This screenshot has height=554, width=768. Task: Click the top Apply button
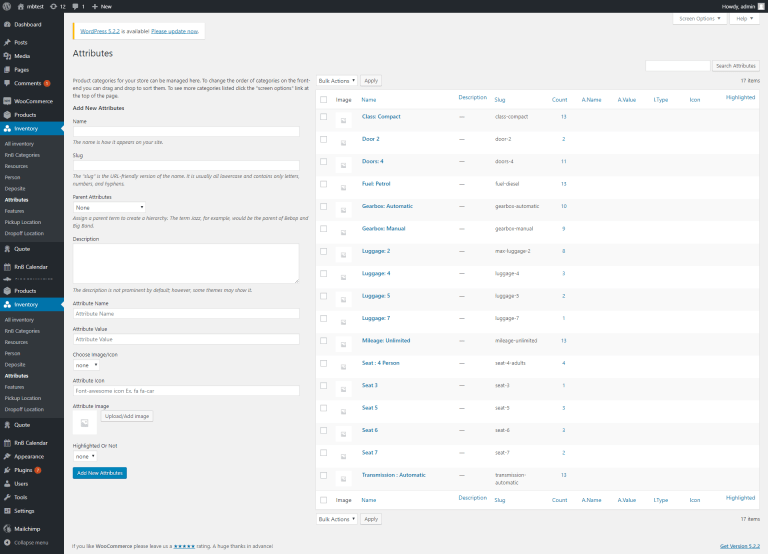tap(371, 81)
